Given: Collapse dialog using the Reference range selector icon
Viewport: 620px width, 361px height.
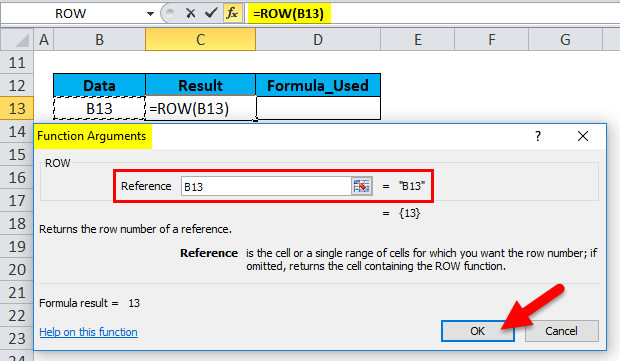Looking at the screenshot, I should [361, 186].
